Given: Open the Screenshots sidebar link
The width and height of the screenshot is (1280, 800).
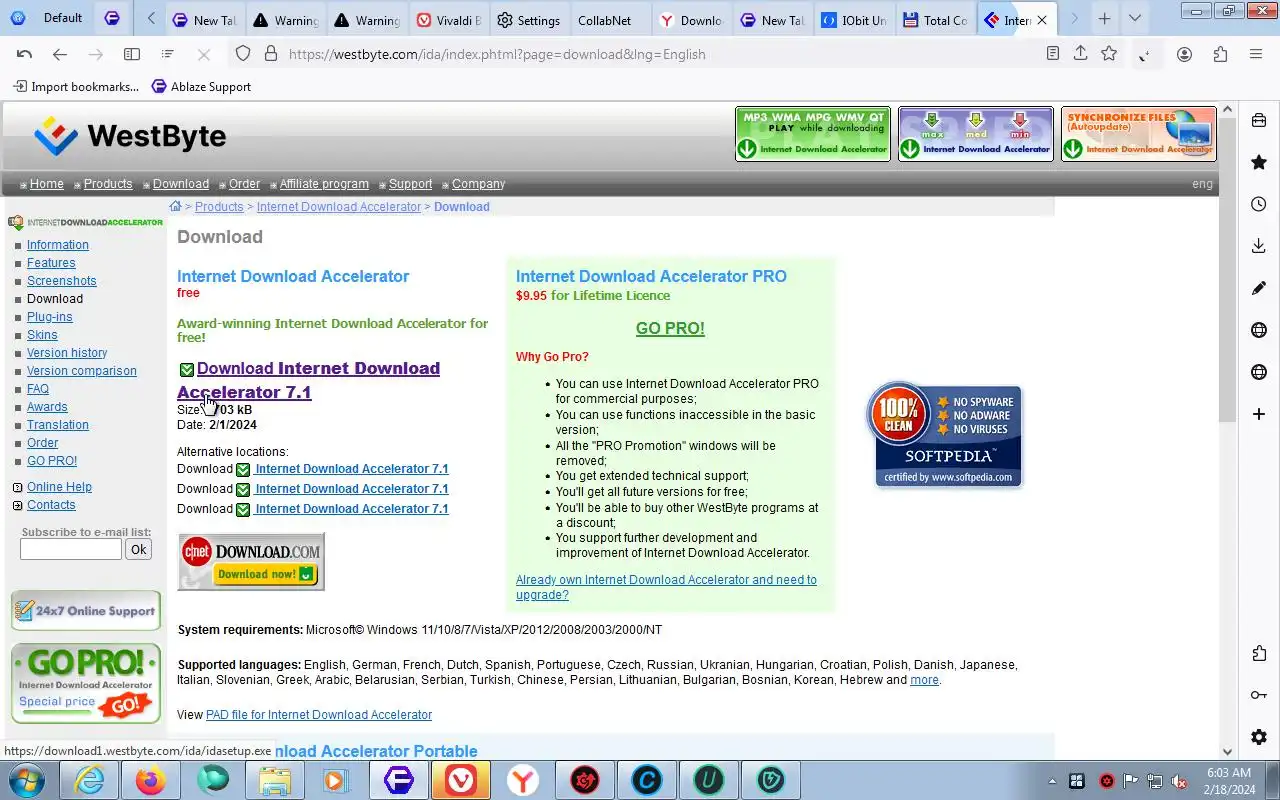Looking at the screenshot, I should pos(62,281).
